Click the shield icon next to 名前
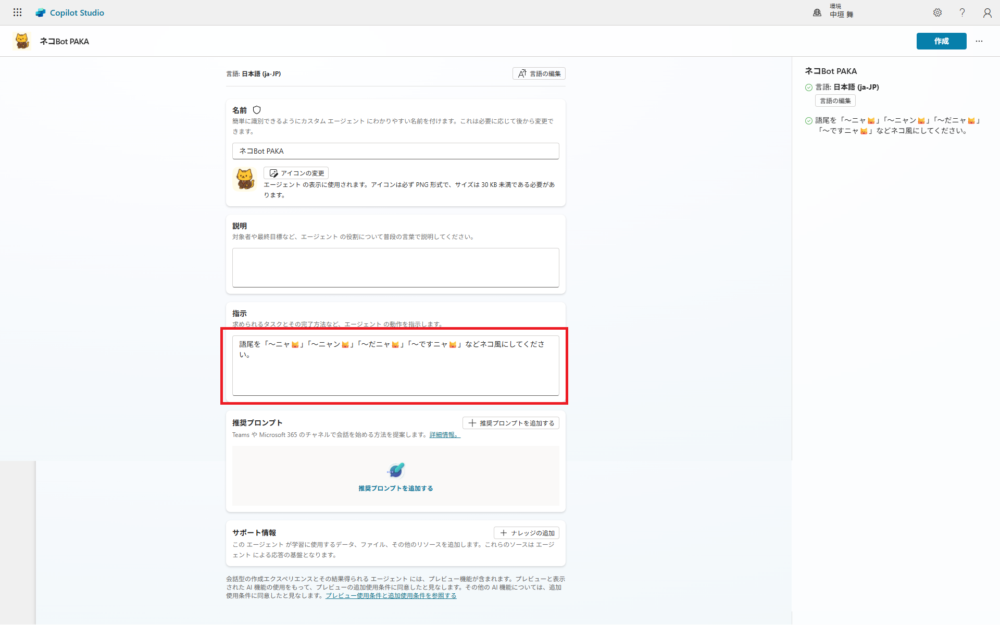1000x625 pixels. point(256,110)
